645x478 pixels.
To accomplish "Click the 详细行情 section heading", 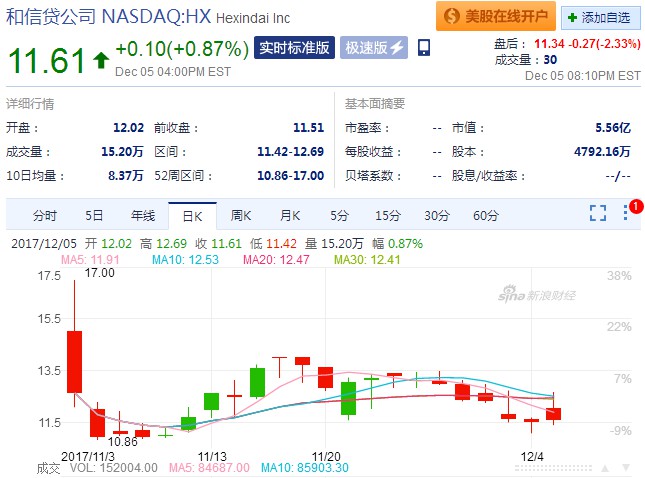I will tap(30, 104).
